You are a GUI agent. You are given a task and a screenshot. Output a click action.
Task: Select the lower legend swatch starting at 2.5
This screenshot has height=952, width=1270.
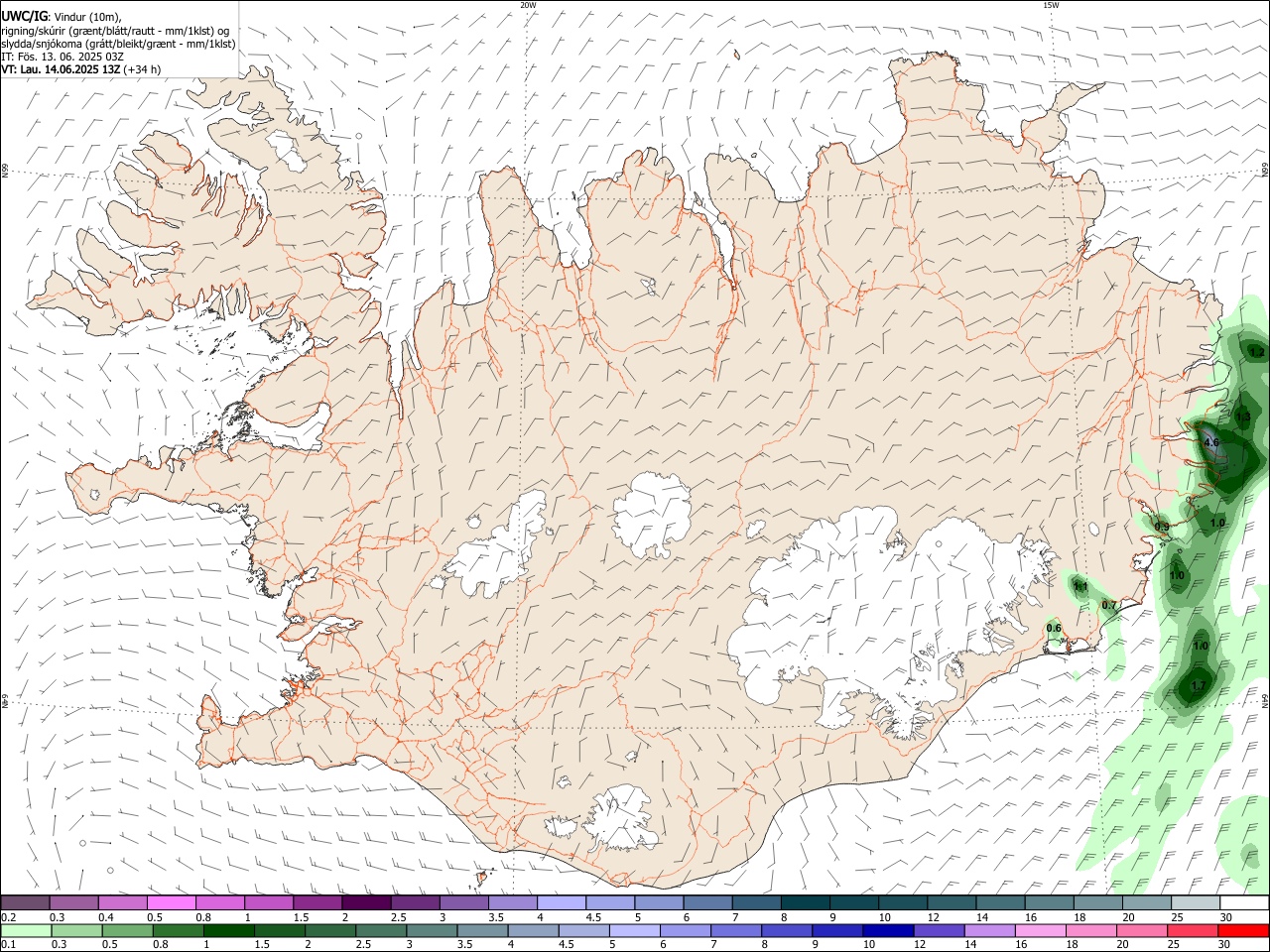click(381, 930)
